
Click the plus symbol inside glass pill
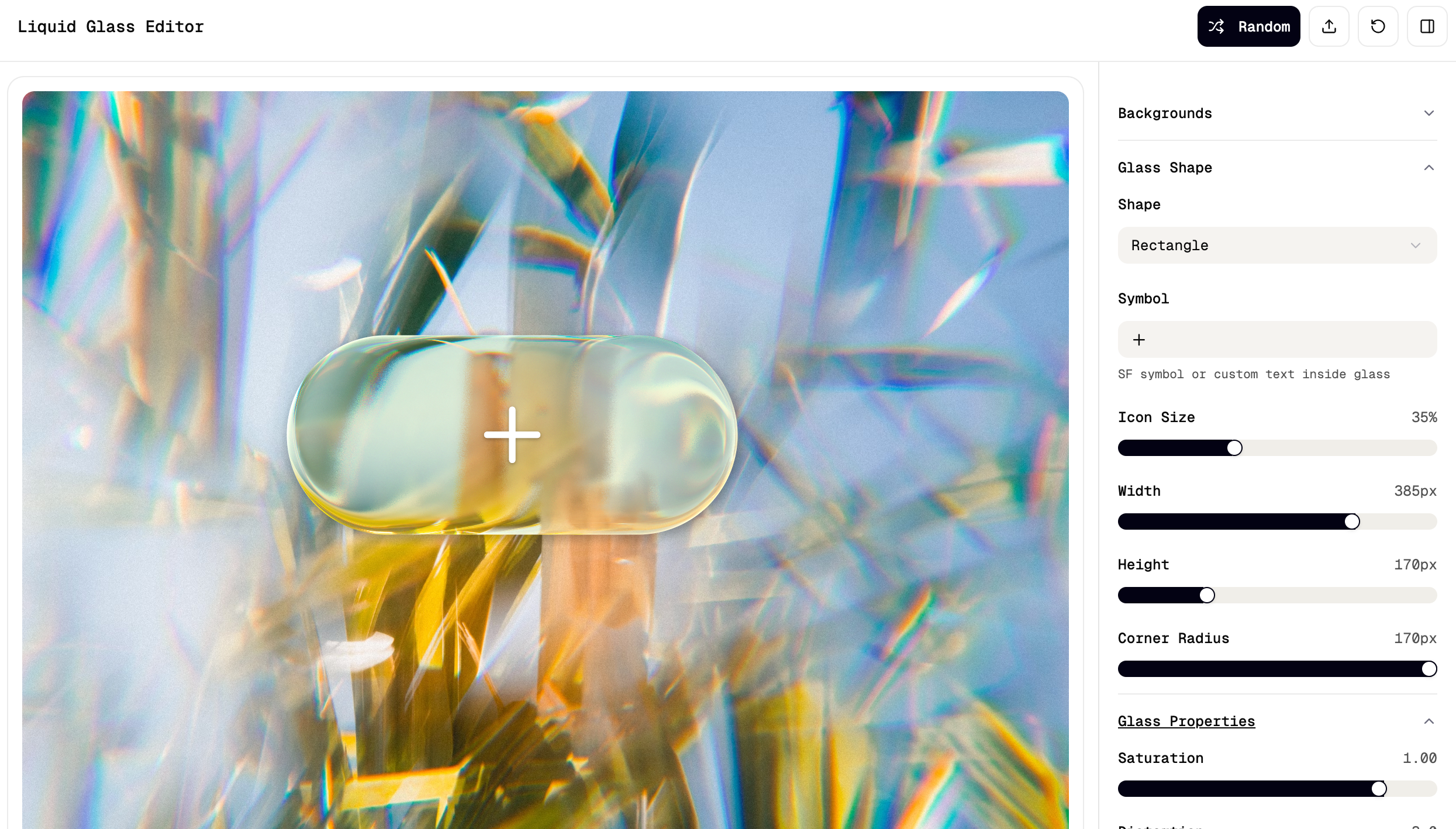pyautogui.click(x=512, y=435)
